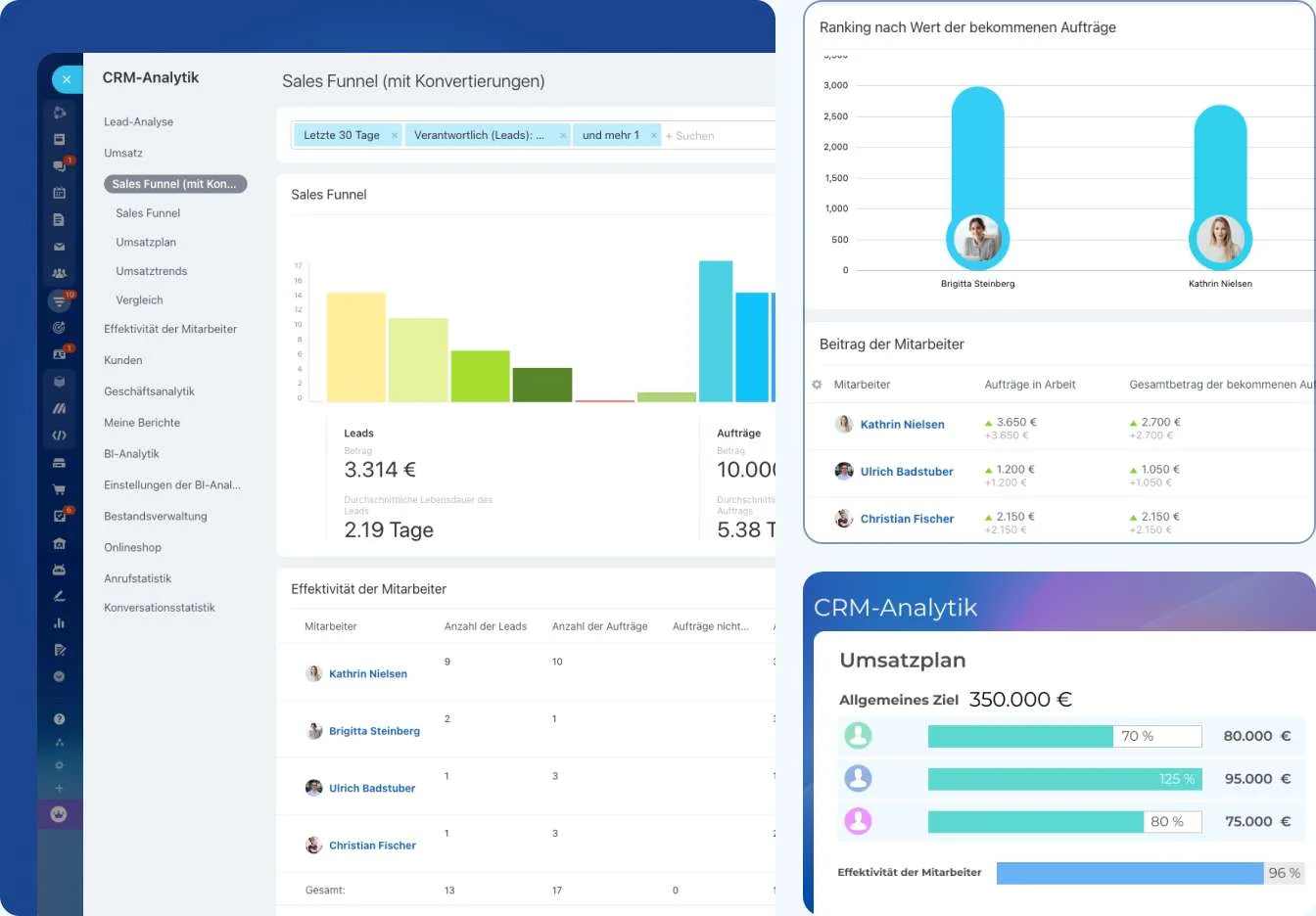Open Kunden in the side menu

123,360
